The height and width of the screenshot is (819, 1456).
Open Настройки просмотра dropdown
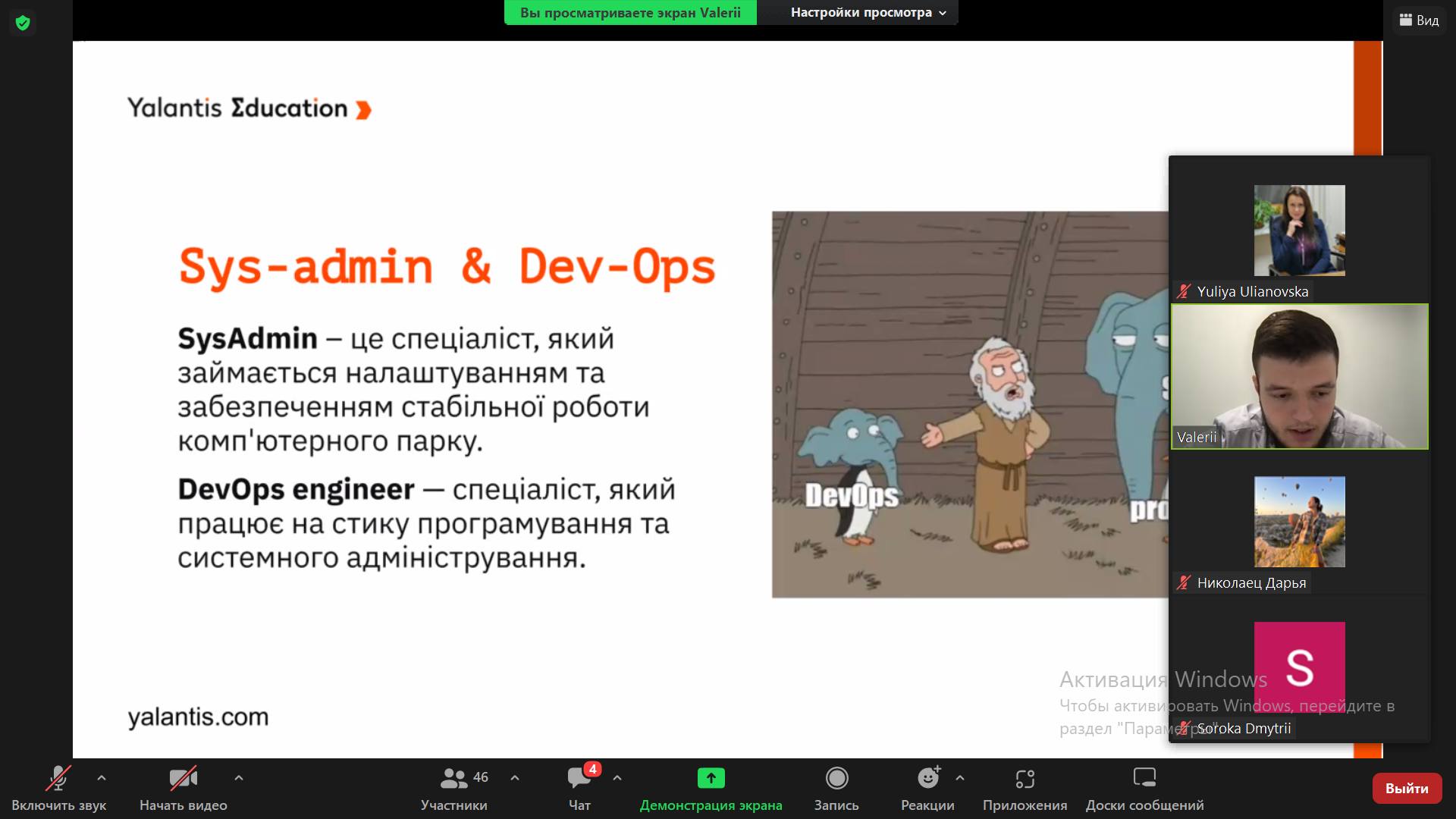pos(868,12)
